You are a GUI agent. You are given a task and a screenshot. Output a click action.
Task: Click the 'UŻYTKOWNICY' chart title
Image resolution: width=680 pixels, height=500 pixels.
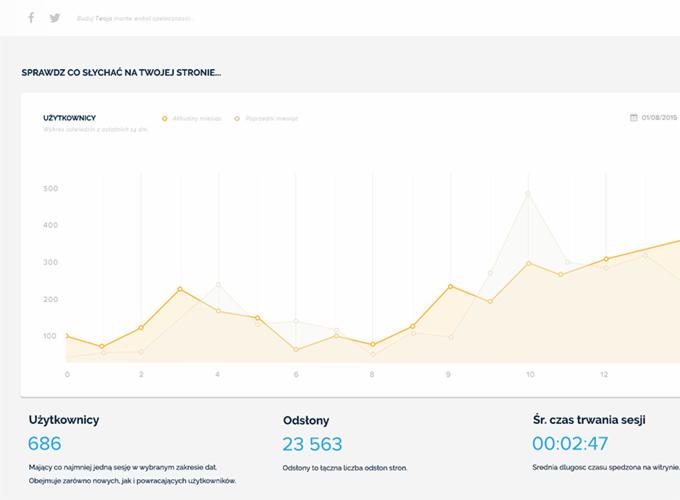point(69,117)
